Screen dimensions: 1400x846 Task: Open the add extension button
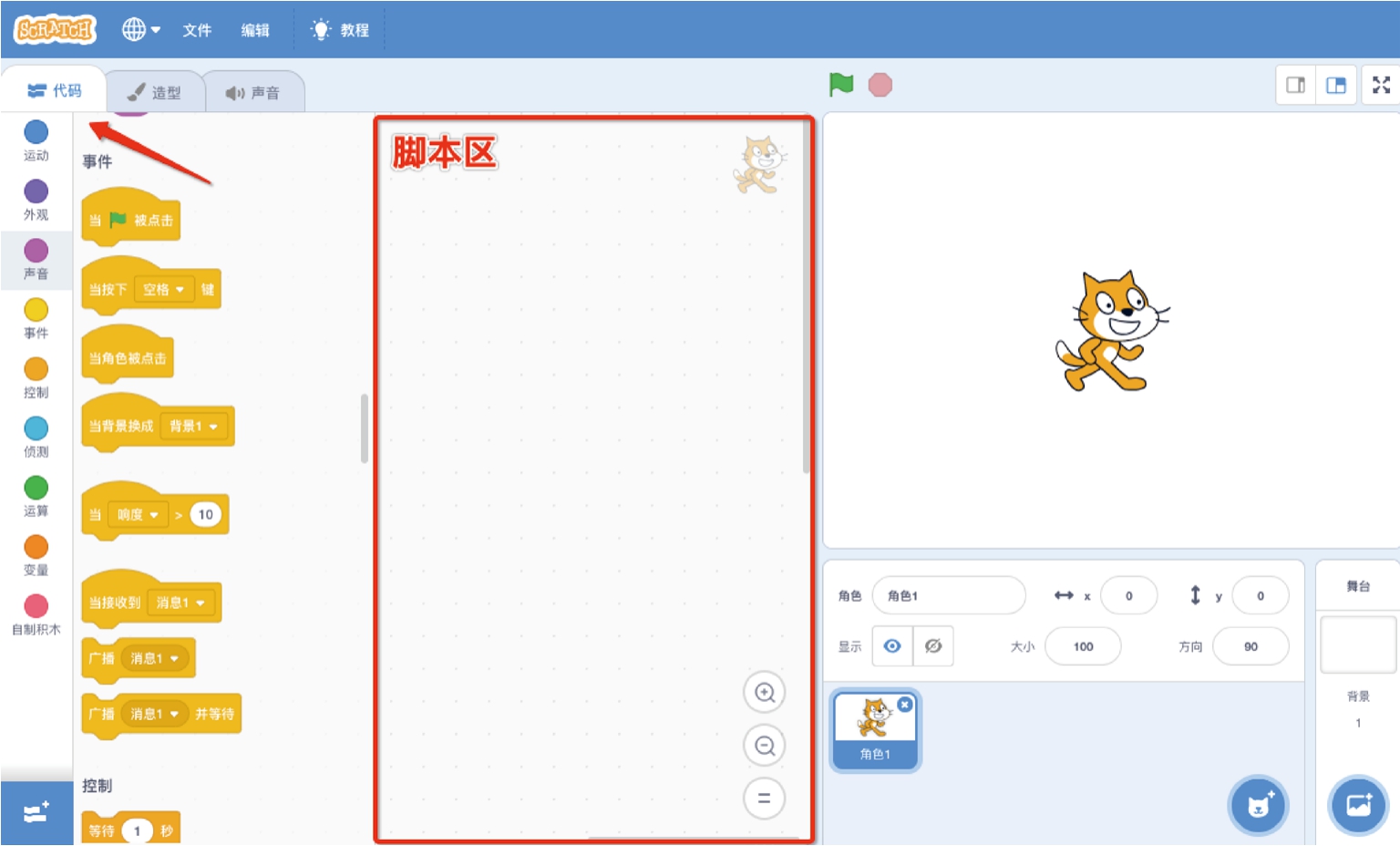click(36, 812)
